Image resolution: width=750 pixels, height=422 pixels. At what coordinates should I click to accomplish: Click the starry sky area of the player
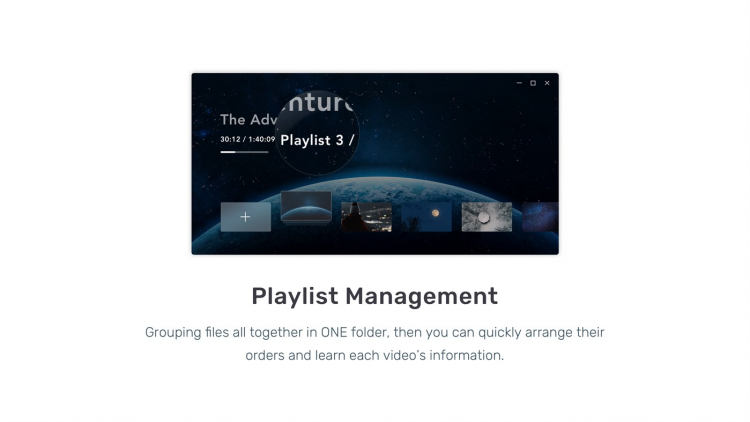(450, 120)
